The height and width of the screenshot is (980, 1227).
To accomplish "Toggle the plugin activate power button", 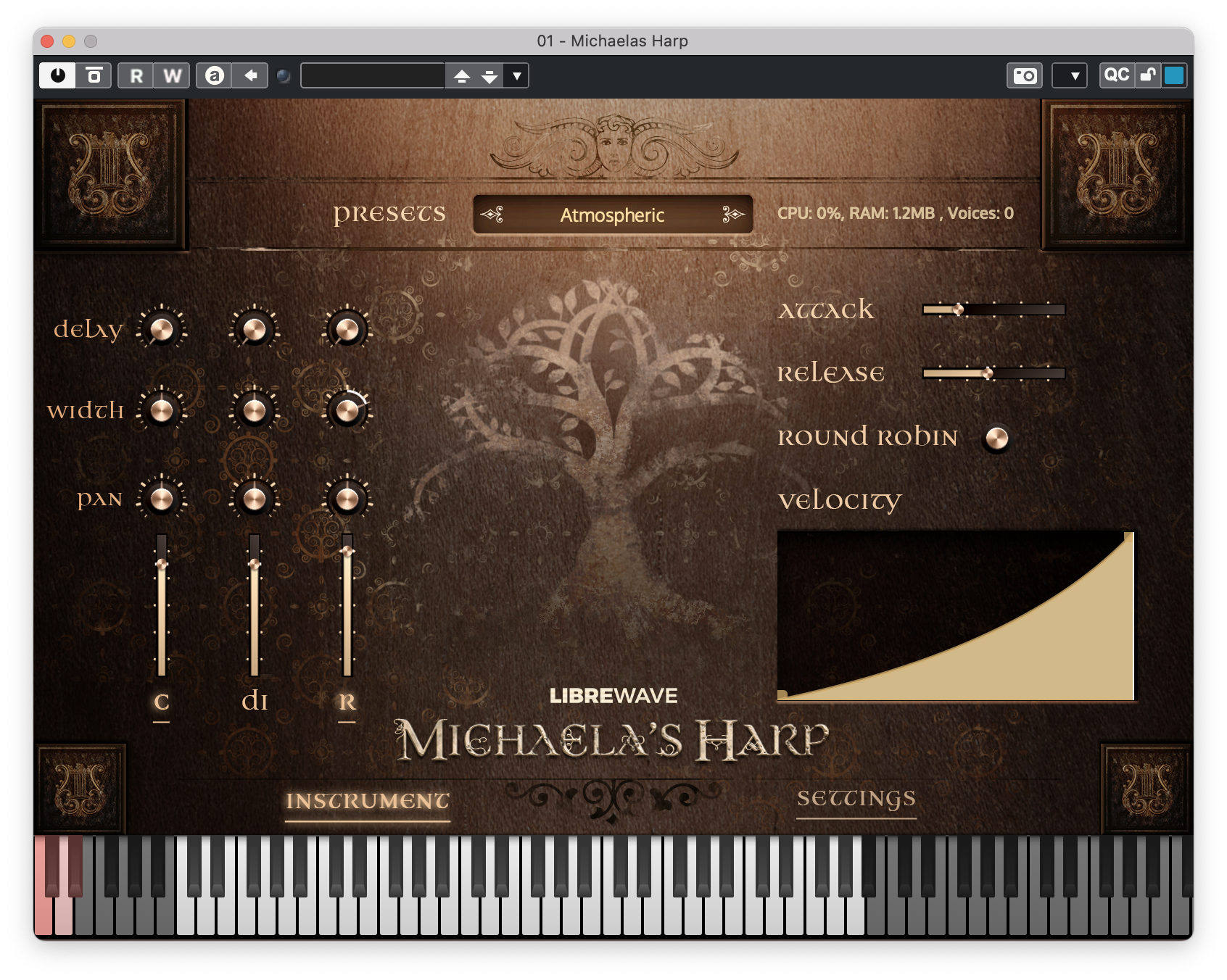I will 58,75.
